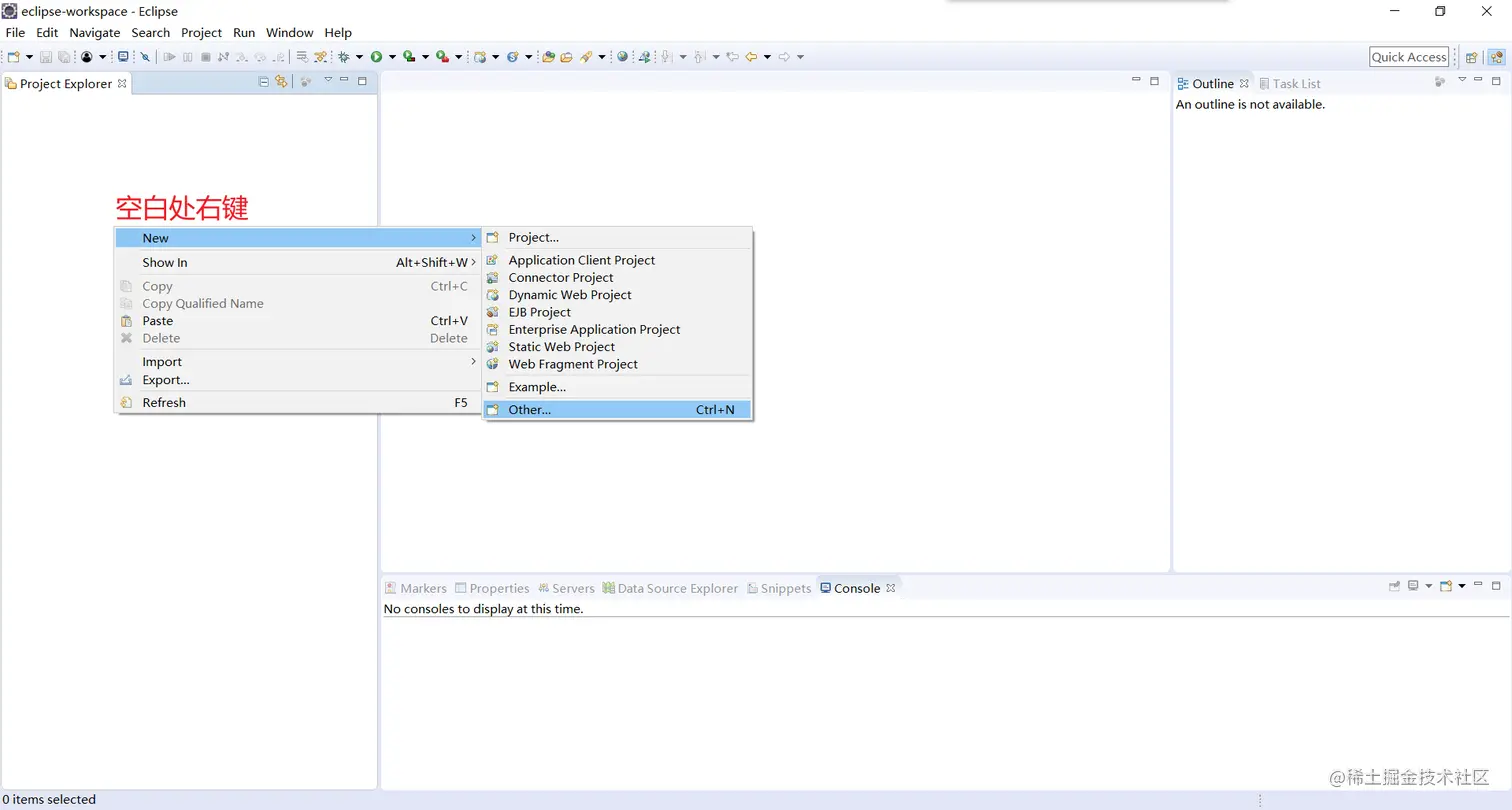
Task: Click the Open Type toolbar icon
Action: click(x=548, y=57)
